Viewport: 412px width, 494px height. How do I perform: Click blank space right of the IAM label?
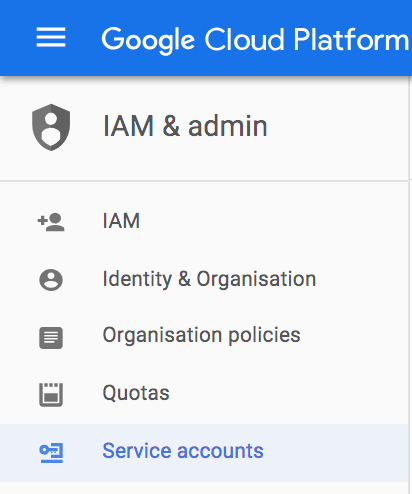tap(273, 222)
